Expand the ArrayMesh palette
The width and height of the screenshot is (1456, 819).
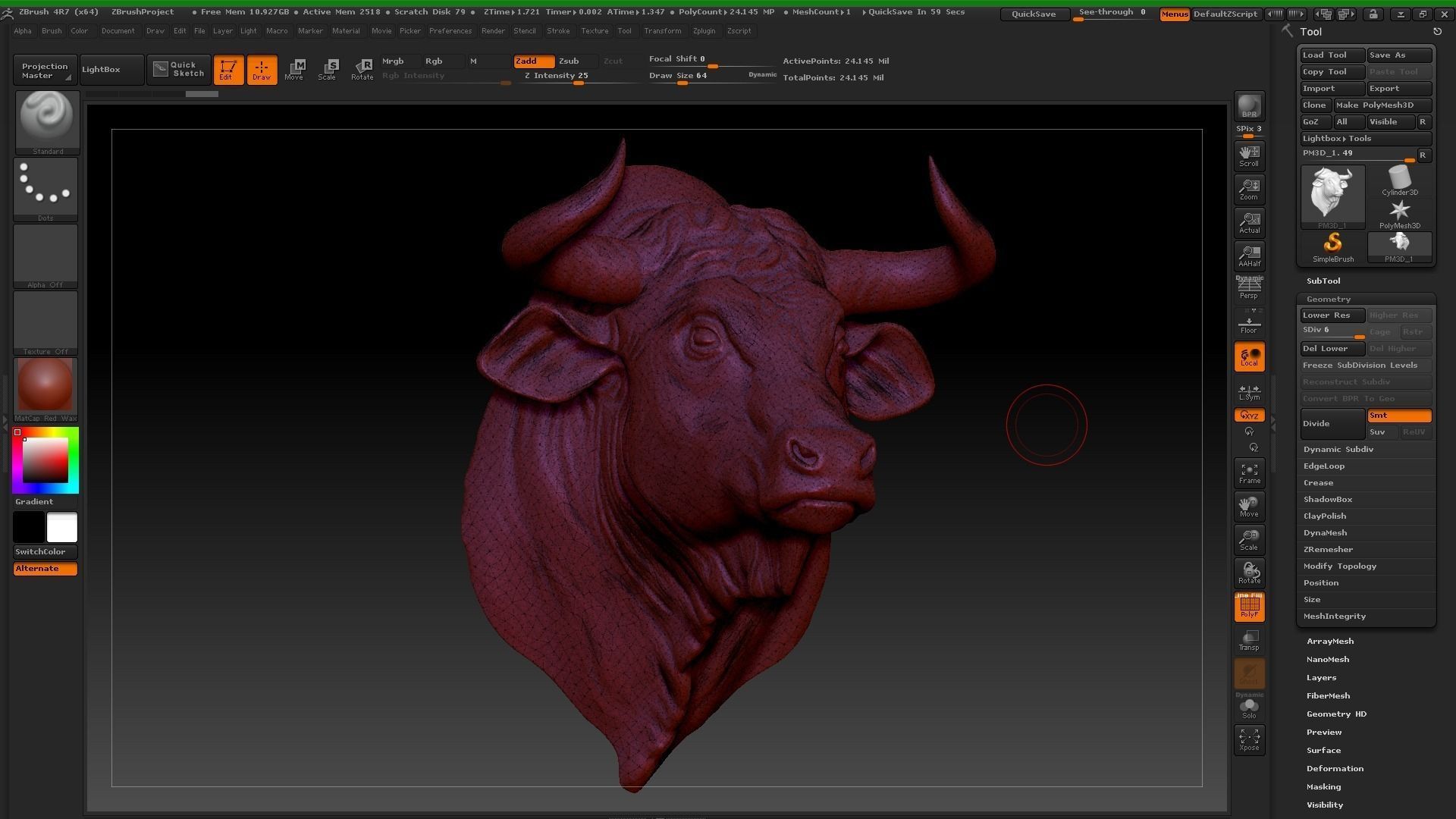click(x=1329, y=641)
